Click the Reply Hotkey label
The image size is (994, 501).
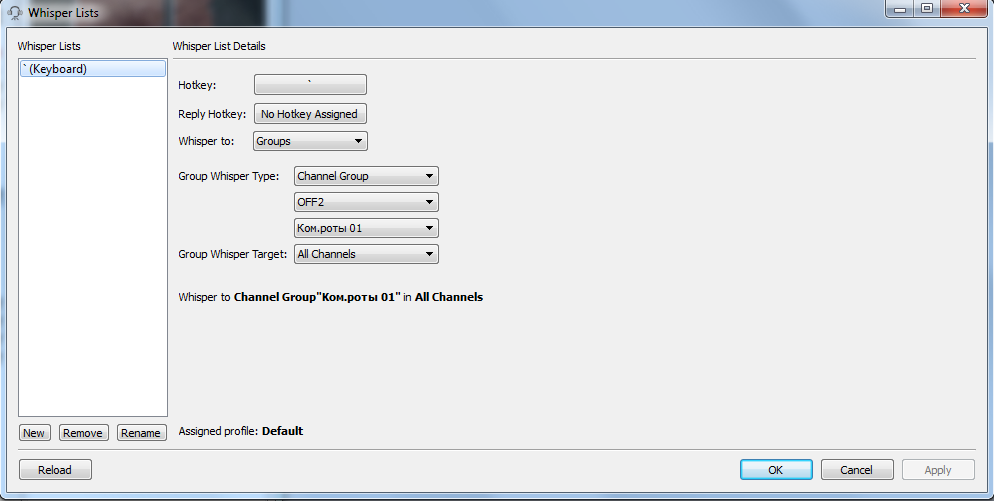[x=212, y=114]
